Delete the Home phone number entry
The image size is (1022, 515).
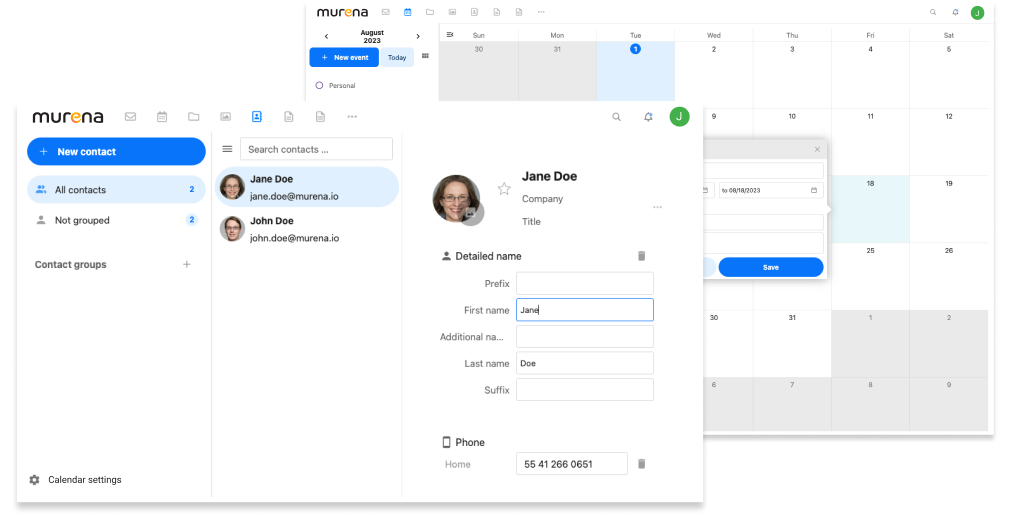pos(642,464)
